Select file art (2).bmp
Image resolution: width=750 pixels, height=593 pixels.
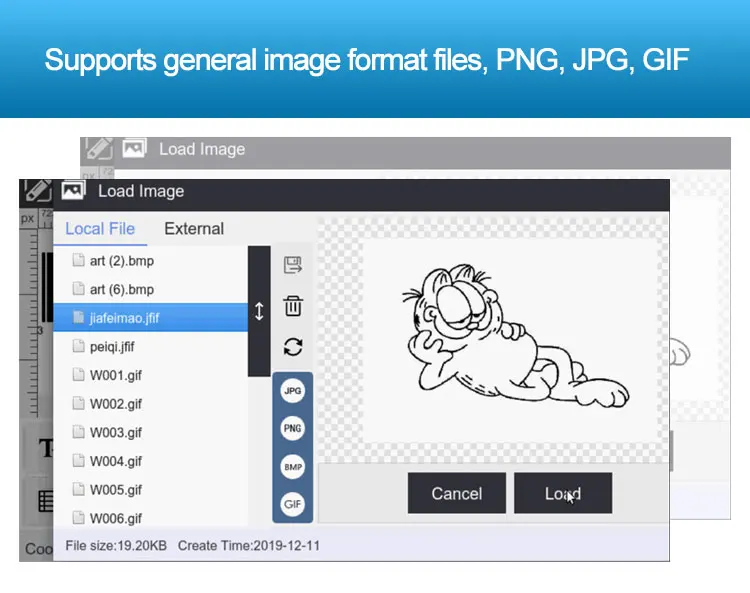coord(121,261)
